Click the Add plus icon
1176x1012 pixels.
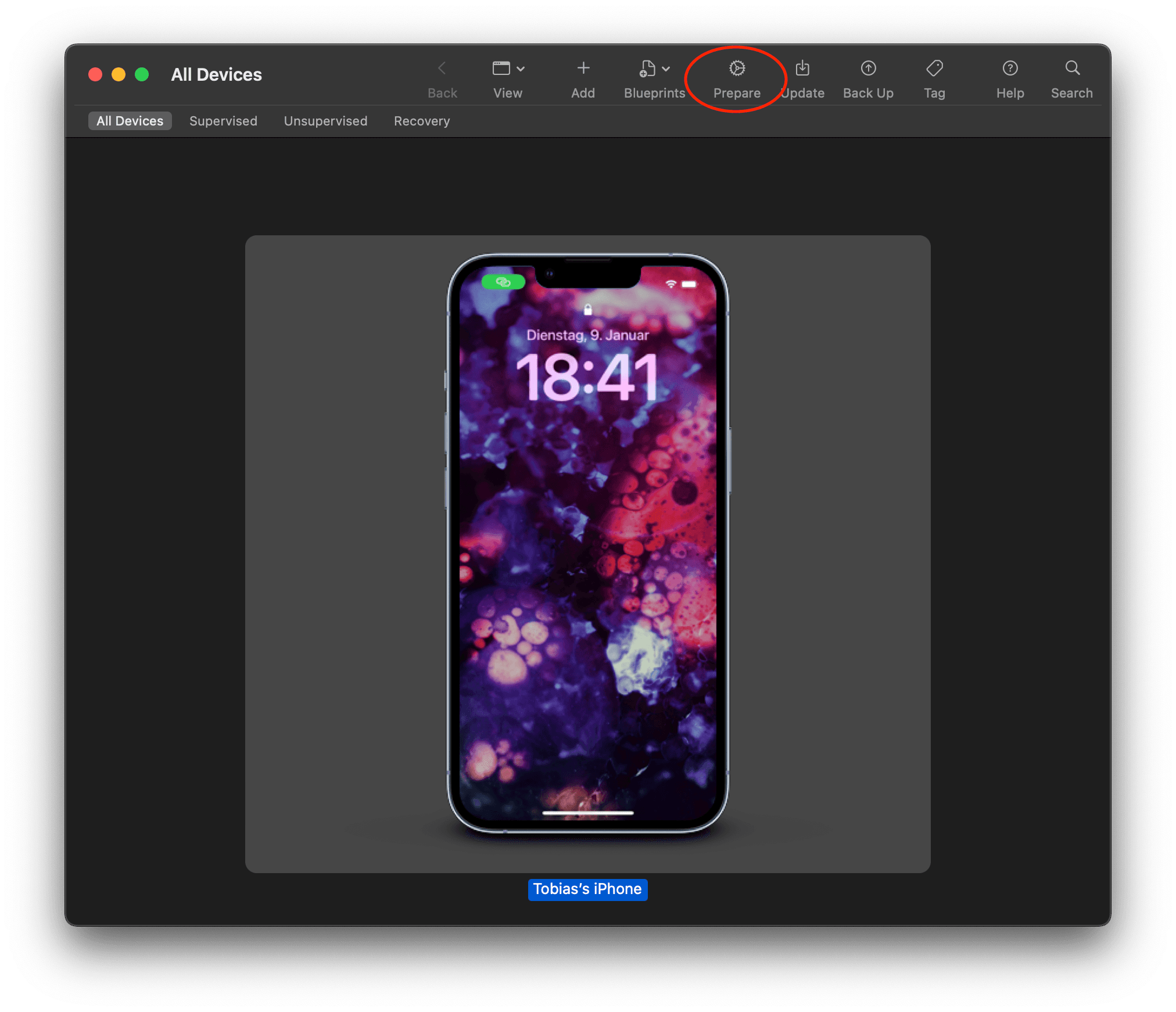pos(583,69)
